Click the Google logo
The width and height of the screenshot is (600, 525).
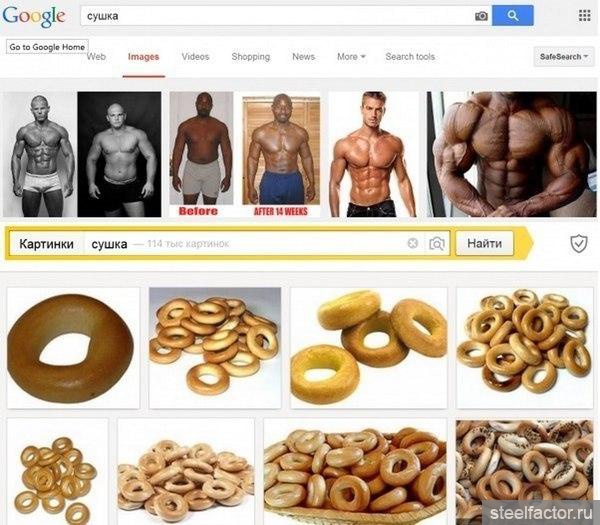(x=34, y=16)
